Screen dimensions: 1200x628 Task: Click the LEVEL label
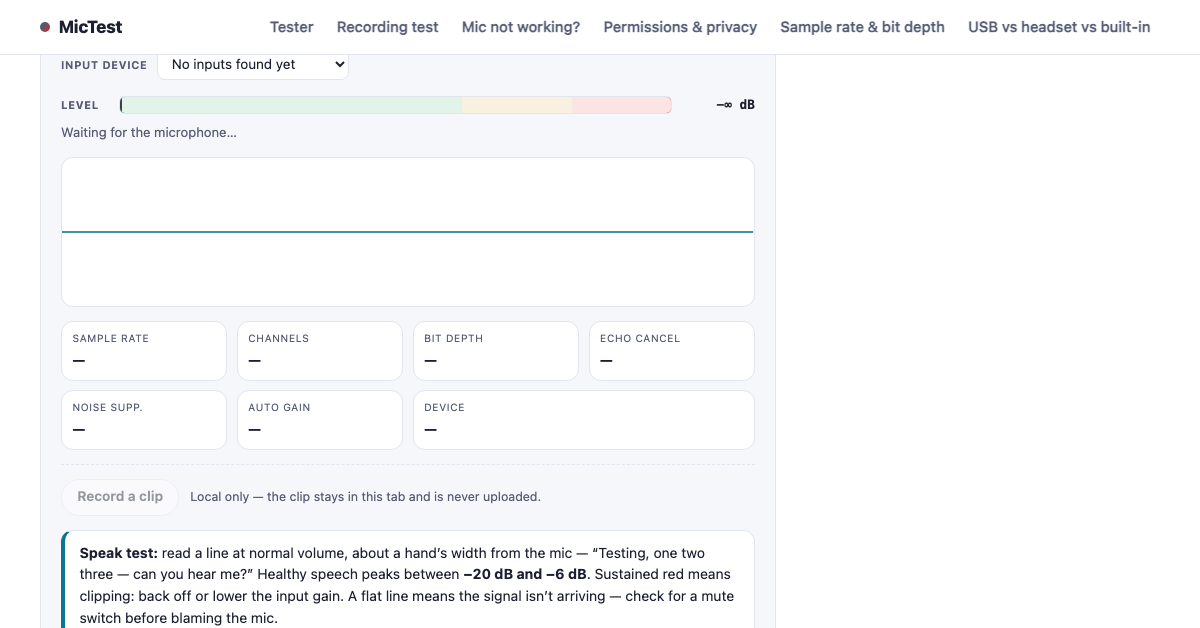pyautogui.click(x=80, y=105)
